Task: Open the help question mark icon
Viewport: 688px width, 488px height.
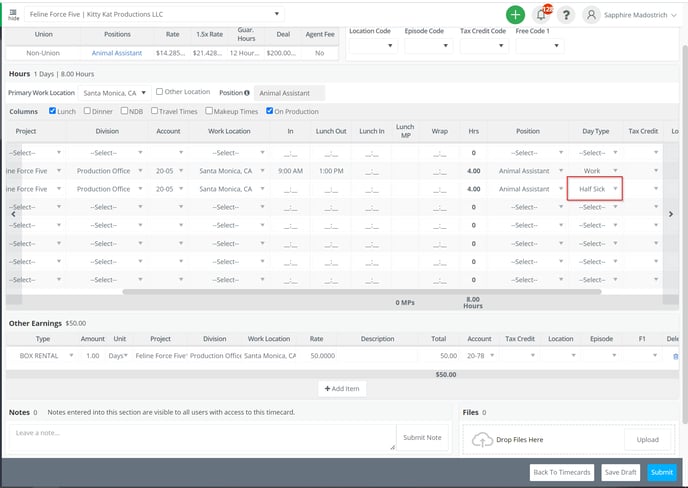Action: click(566, 15)
